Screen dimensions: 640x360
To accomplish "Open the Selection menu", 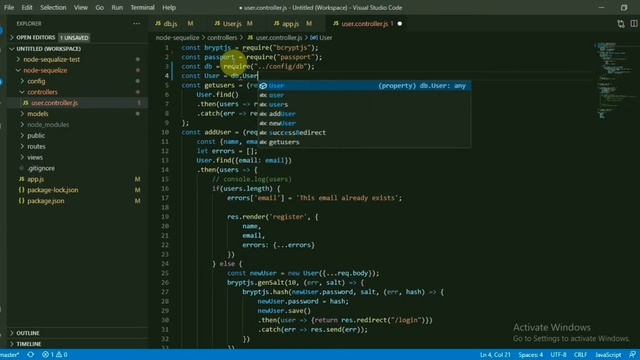I will pyautogui.click(x=53, y=7).
